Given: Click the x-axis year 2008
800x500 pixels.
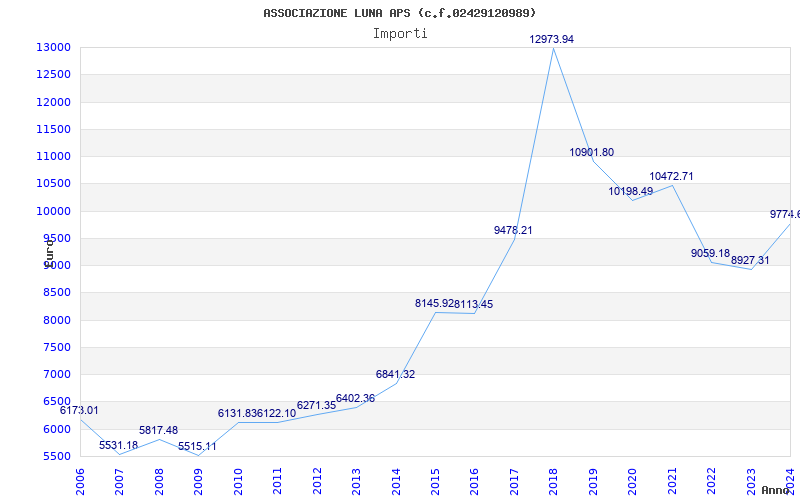Looking at the screenshot, I should click(159, 482).
